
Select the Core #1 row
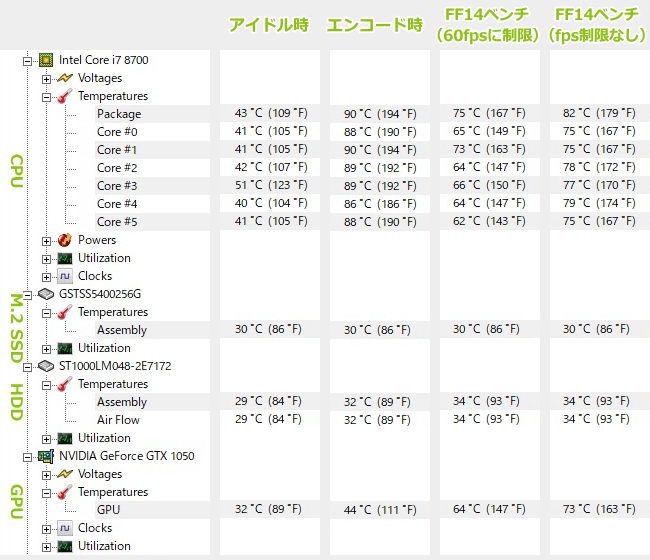click(152, 150)
